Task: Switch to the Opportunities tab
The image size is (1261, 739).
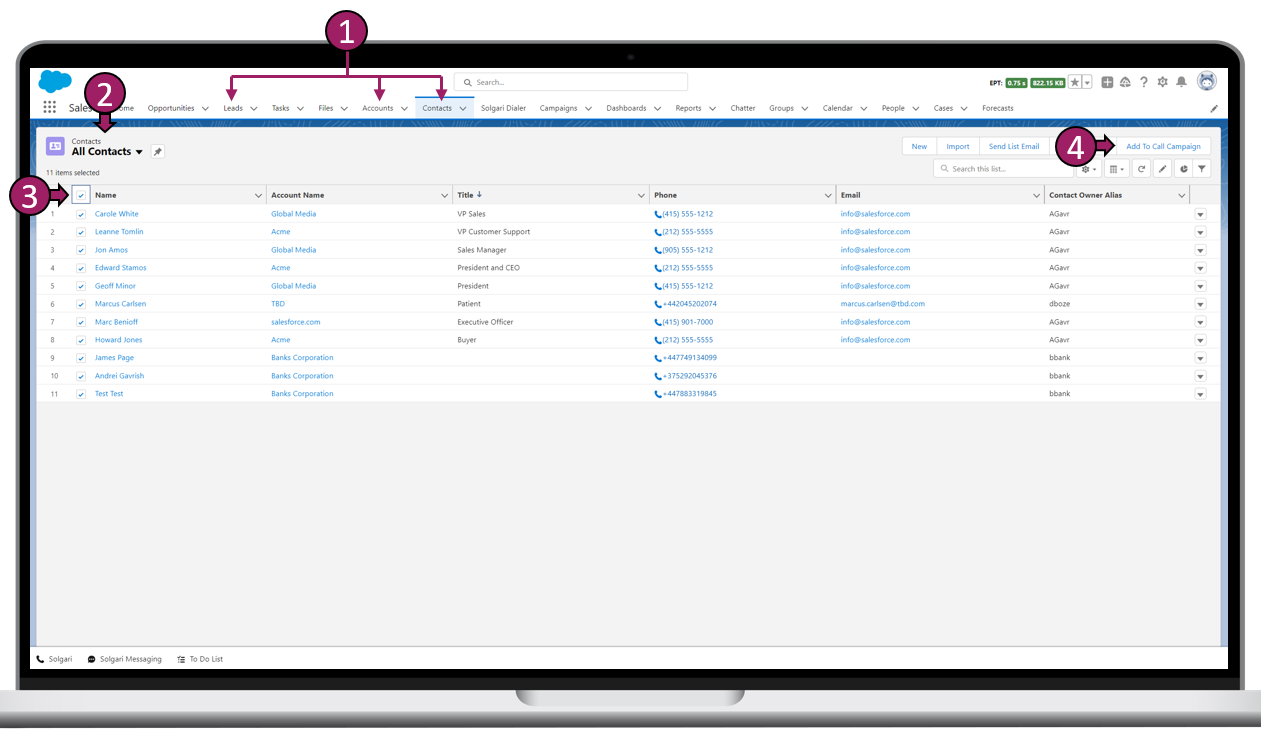Action: pos(171,108)
